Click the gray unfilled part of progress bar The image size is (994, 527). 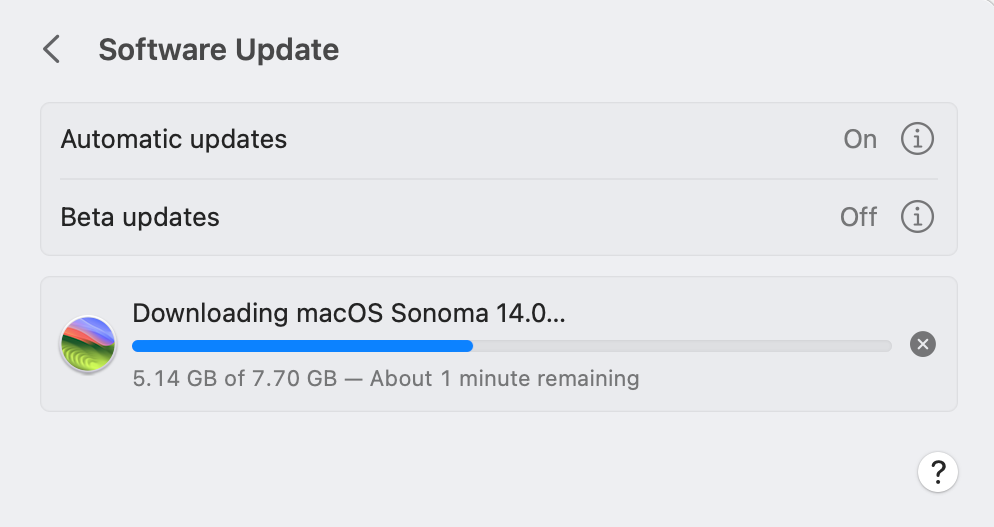click(680, 346)
